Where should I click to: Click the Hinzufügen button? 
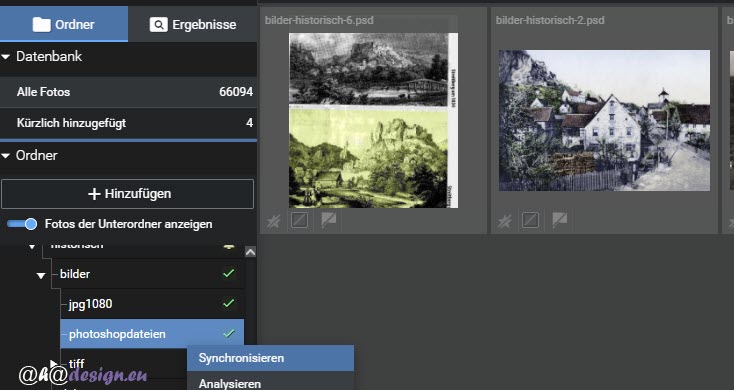tap(127, 194)
